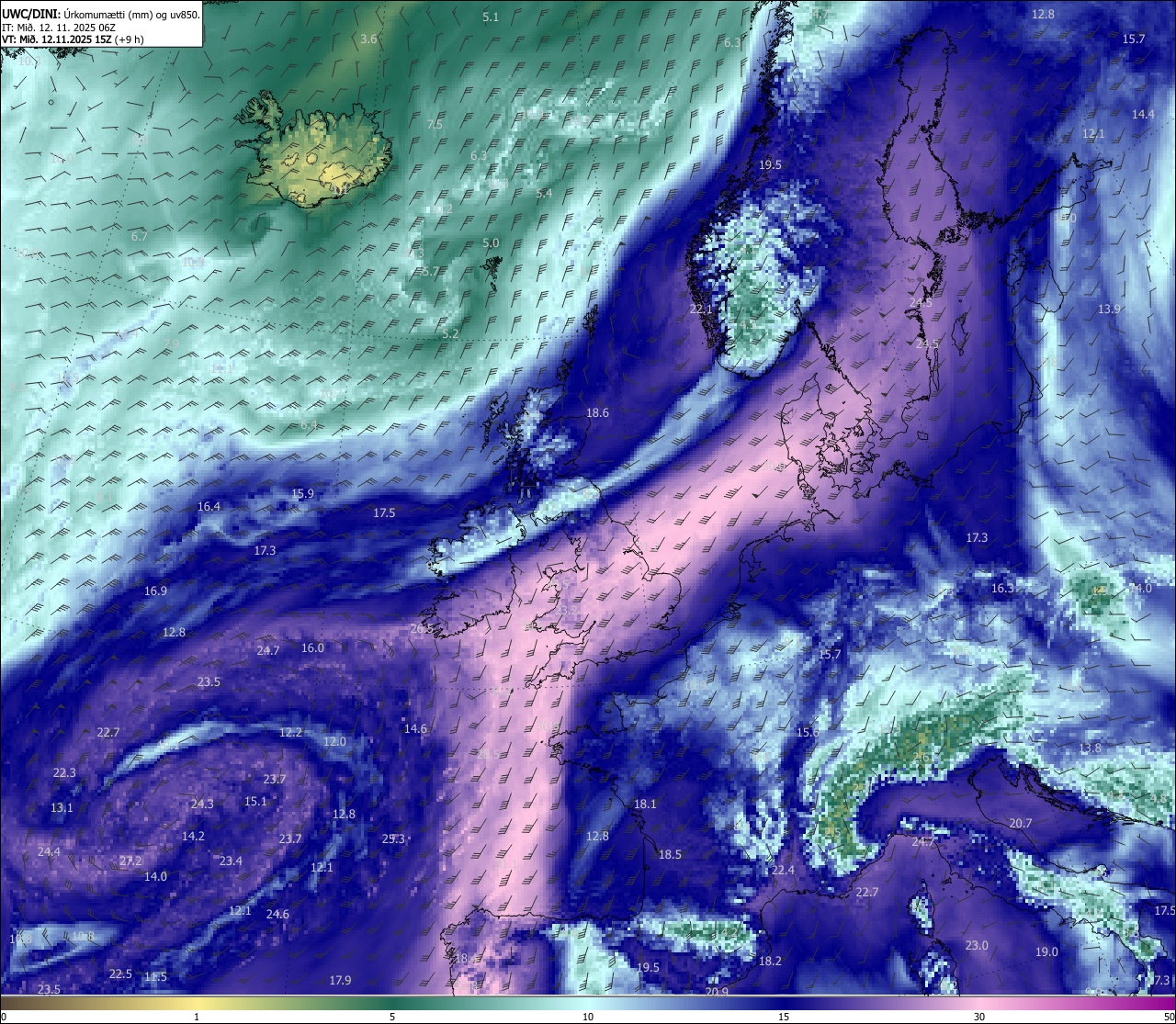Click the legend tick label 50
The image size is (1176, 1024).
click(x=1168, y=1017)
